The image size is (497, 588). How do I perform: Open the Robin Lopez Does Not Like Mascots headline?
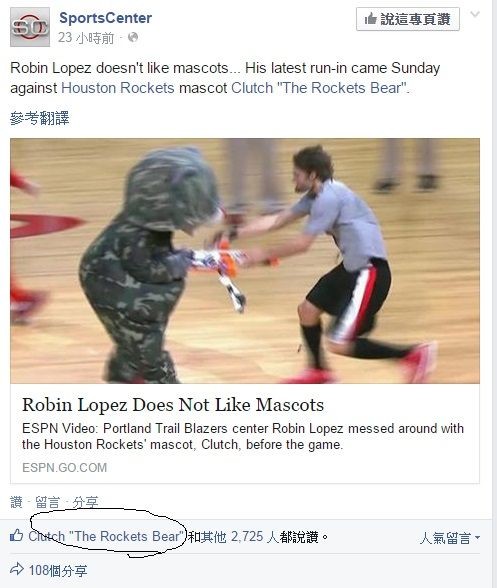(x=173, y=405)
